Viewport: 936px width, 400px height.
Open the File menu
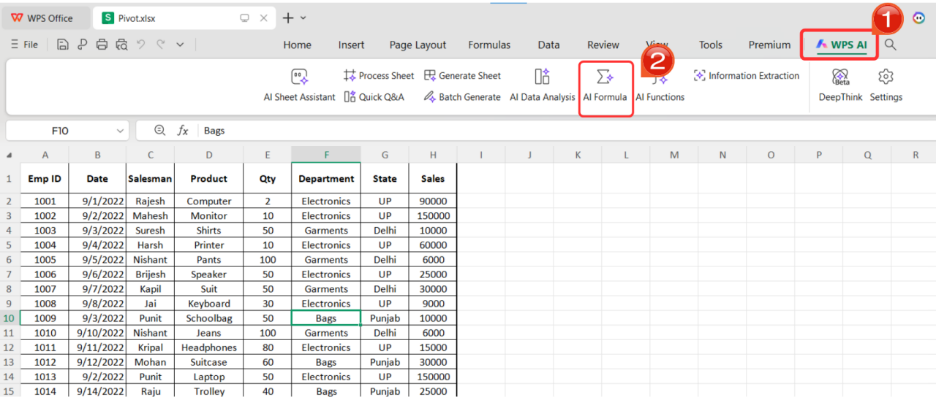coord(24,44)
